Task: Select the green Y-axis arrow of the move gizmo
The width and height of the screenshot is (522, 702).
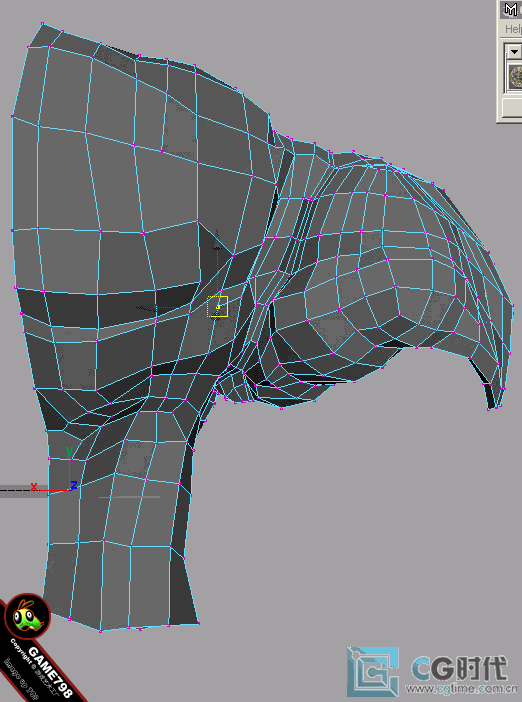Action: [217, 240]
